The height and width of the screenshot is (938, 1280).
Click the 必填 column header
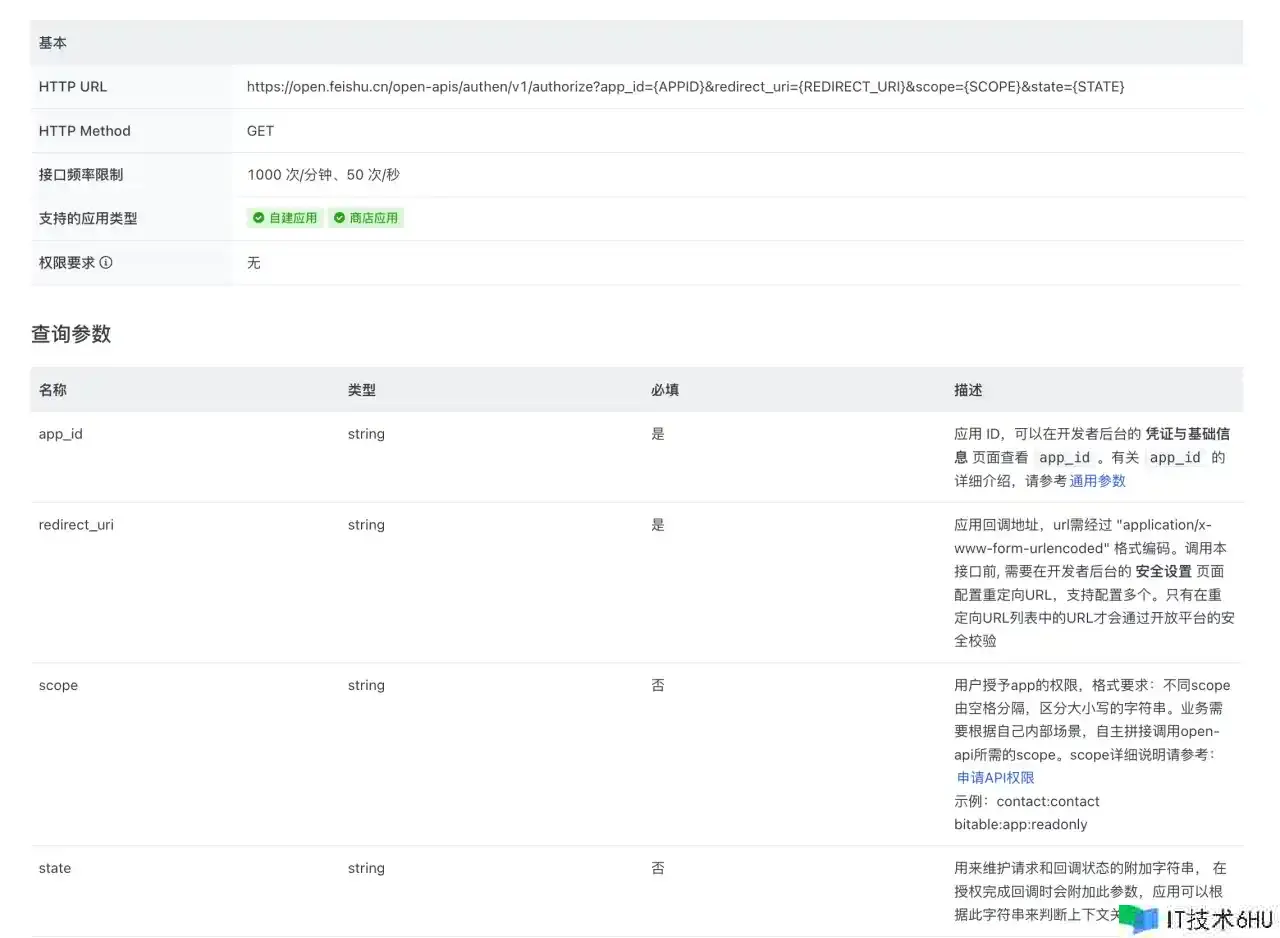coord(665,390)
